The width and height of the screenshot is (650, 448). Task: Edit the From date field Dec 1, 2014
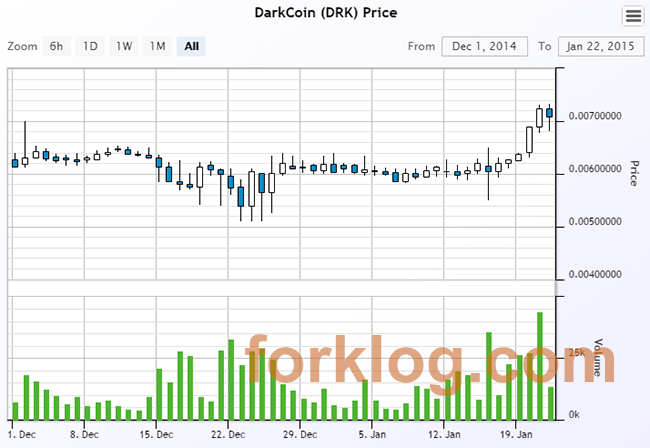484,46
